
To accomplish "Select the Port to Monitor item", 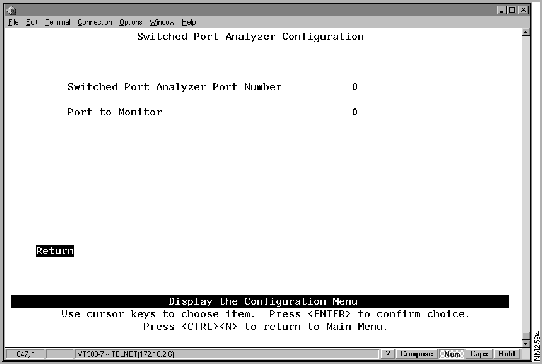I will coord(115,112).
